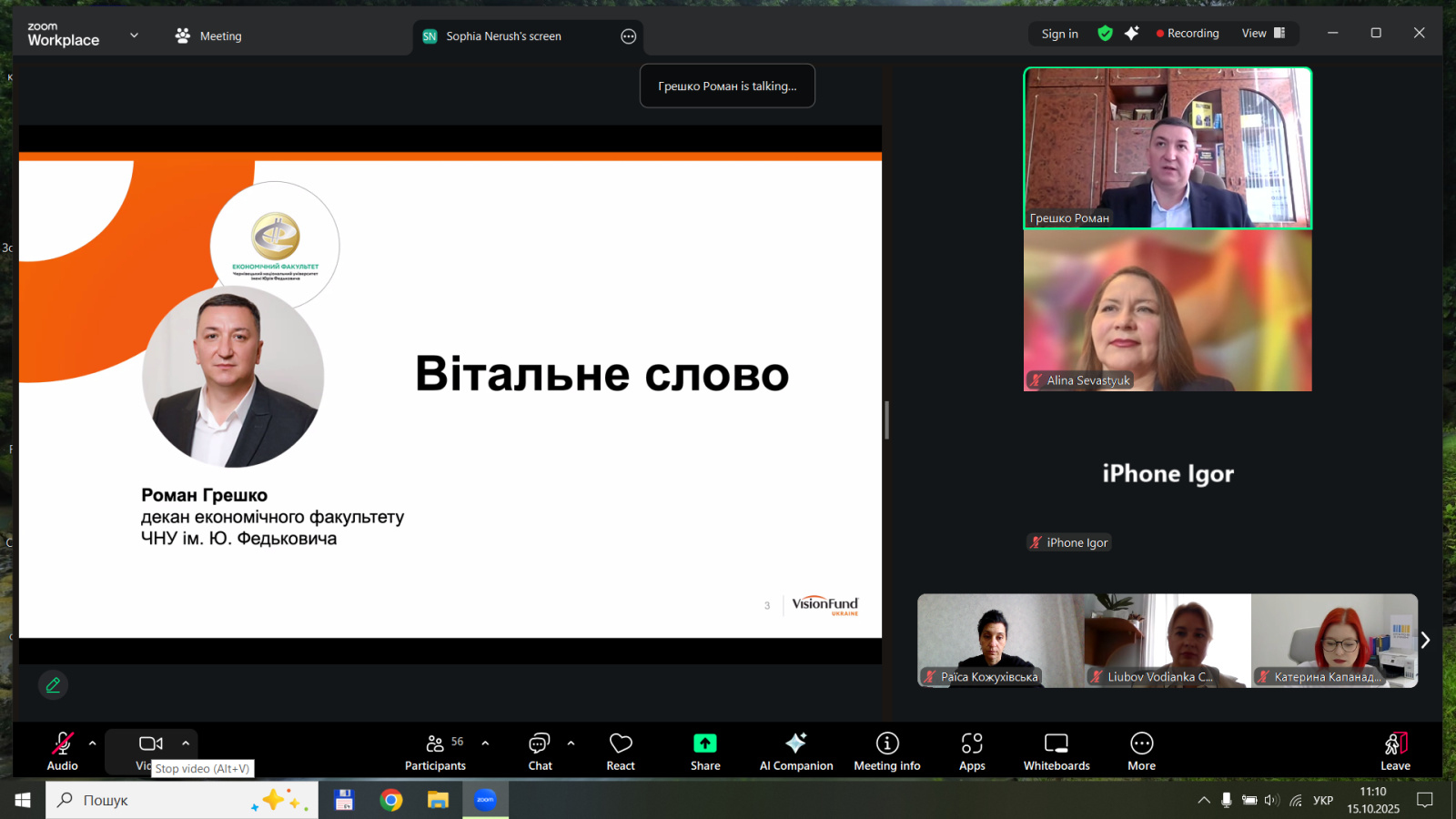The width and height of the screenshot is (1456, 819).
Task: Open the View layout menu
Action: (1263, 34)
